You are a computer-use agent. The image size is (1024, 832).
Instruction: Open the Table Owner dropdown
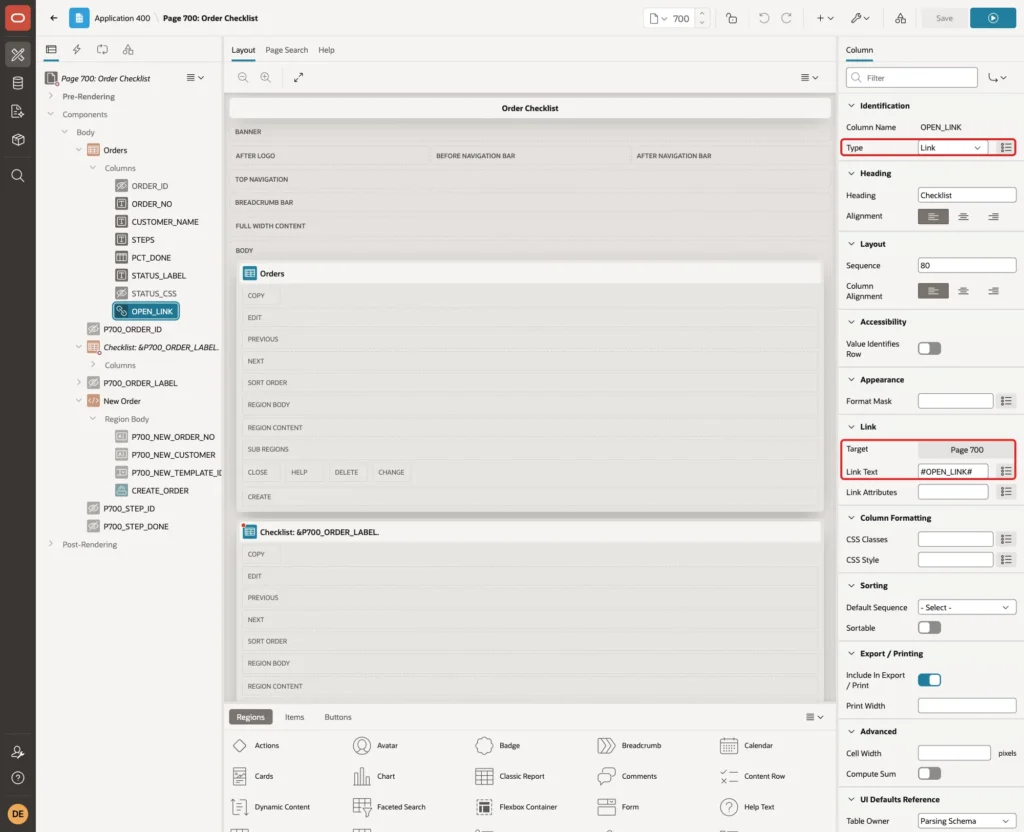967,822
